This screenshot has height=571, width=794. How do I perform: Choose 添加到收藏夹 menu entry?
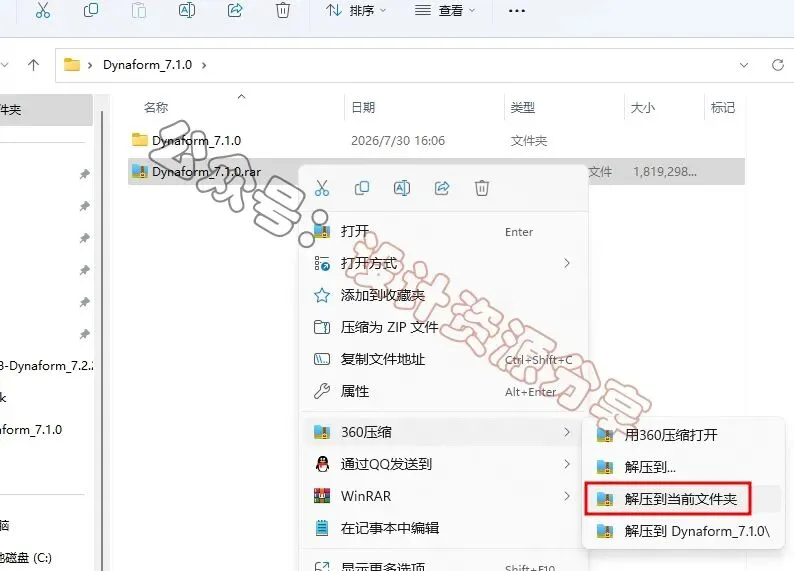point(444,295)
